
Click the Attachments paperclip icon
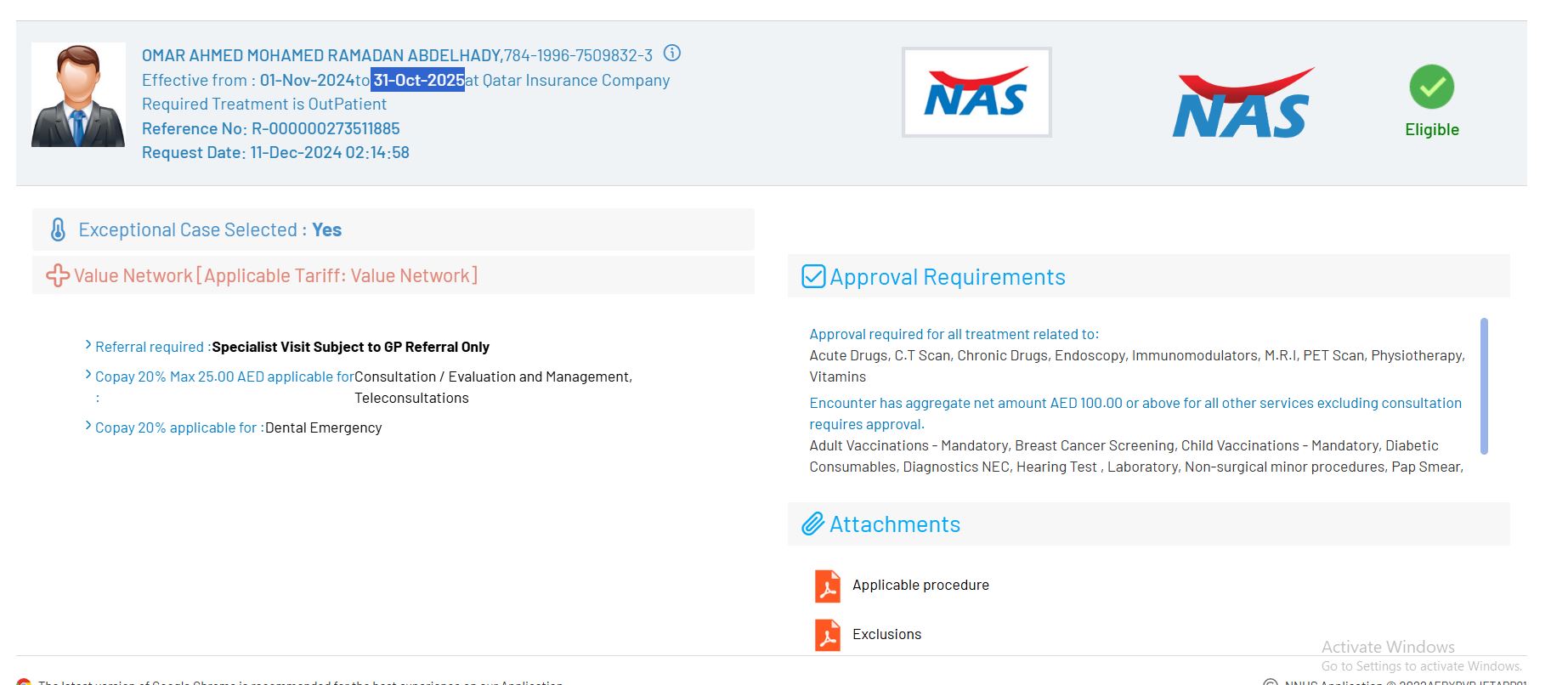(813, 524)
